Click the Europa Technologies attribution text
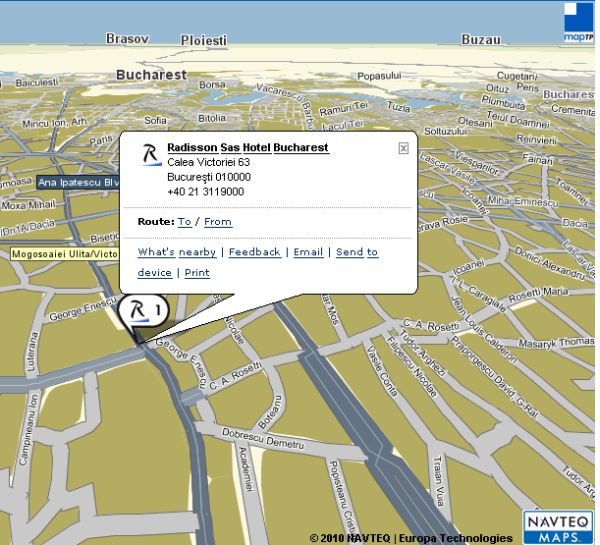Viewport: 600px width, 545px height. click(456, 538)
